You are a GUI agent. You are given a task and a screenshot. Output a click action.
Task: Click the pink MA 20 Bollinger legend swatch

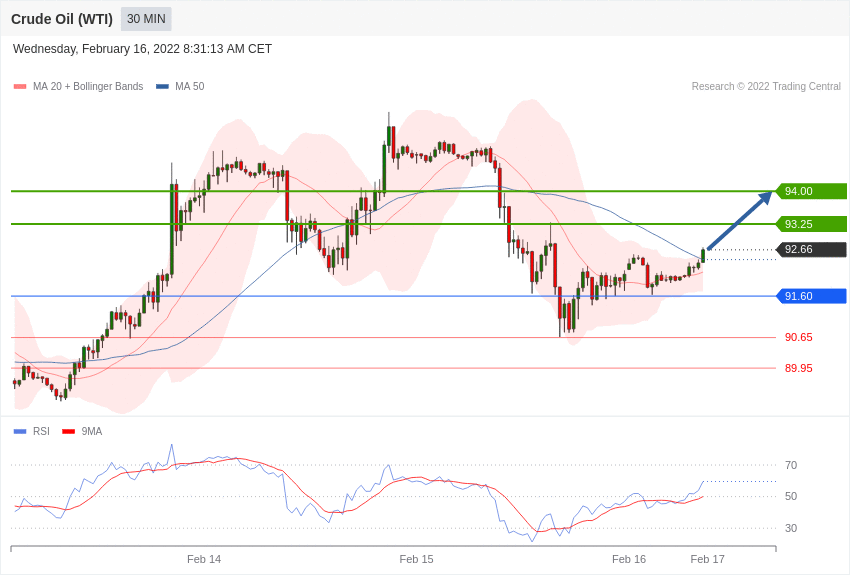20,87
